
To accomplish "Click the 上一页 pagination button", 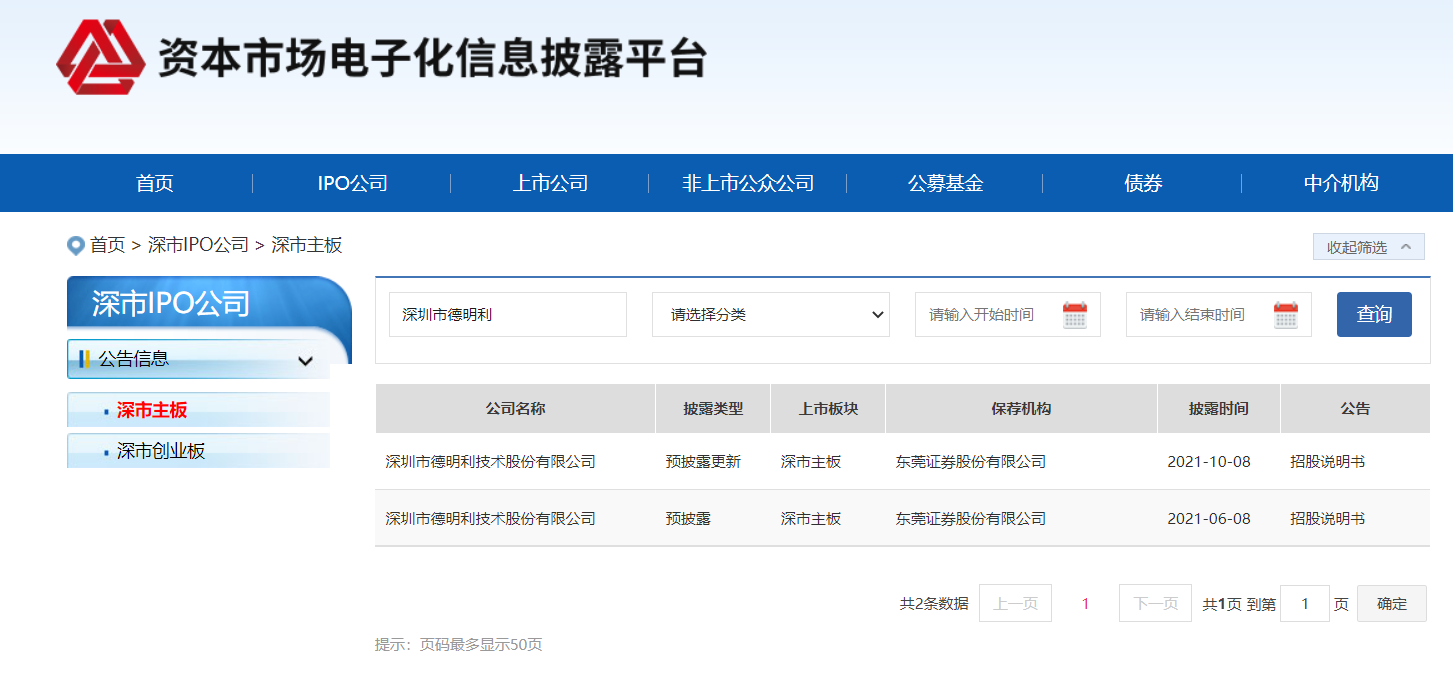I will pyautogui.click(x=1015, y=603).
